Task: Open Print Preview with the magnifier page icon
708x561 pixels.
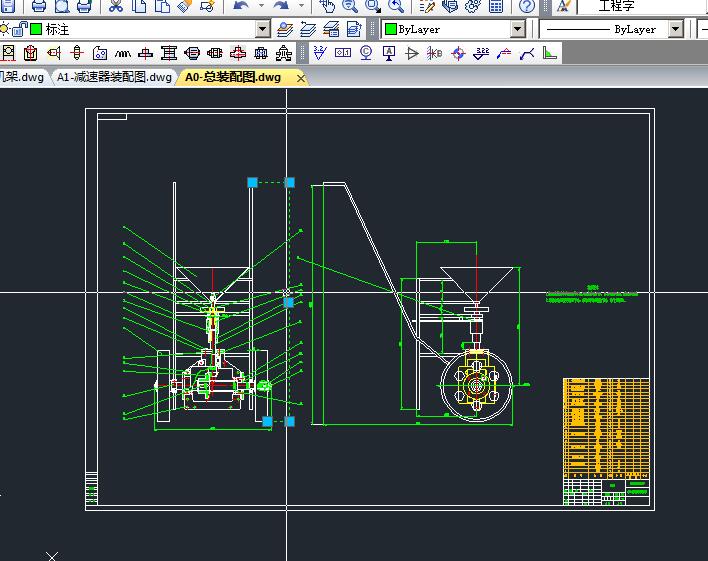Action: click(x=62, y=5)
